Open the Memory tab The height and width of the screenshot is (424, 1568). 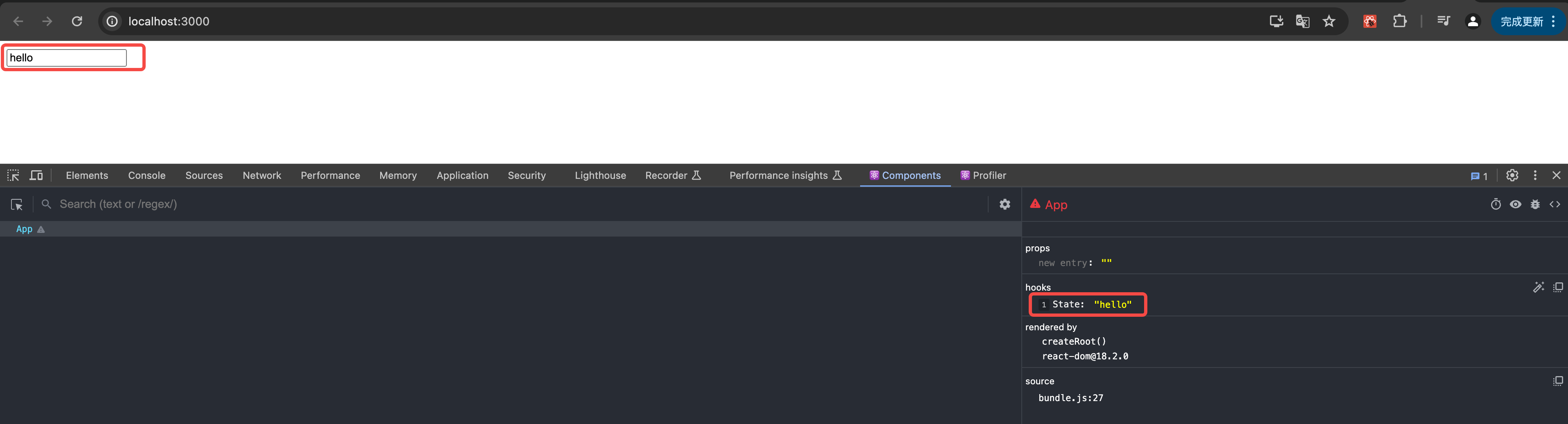tap(398, 176)
